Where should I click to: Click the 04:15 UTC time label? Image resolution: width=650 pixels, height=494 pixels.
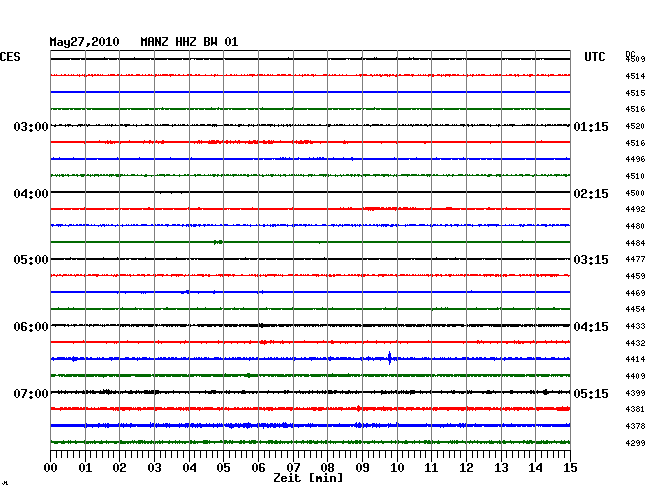591,327
